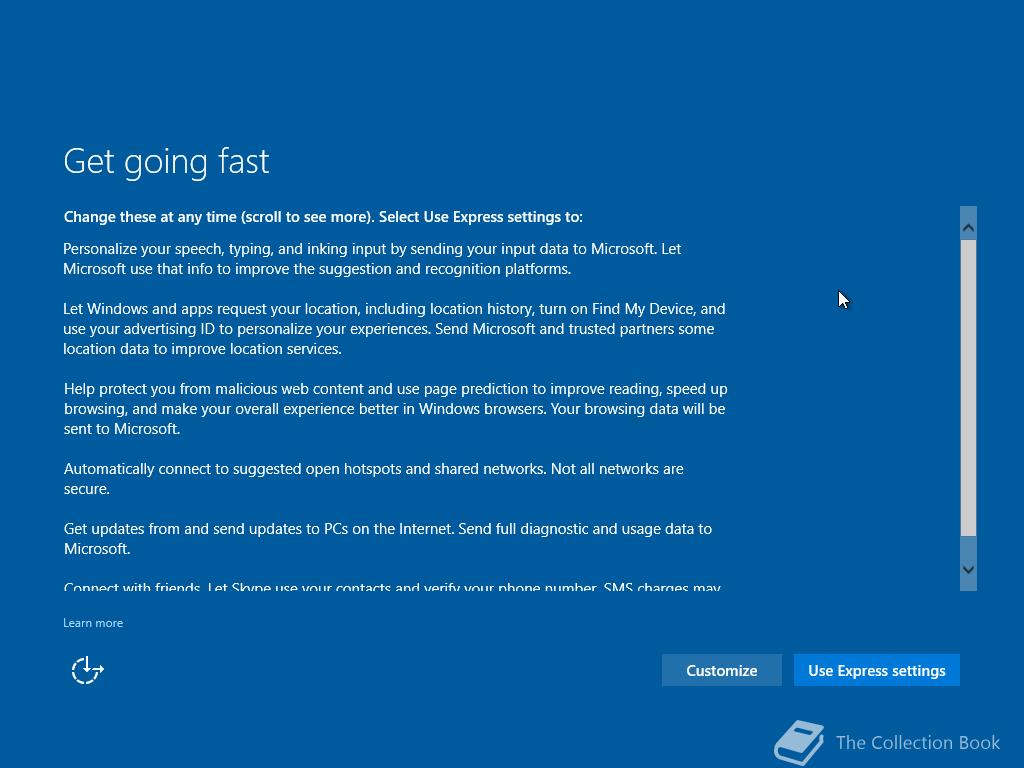This screenshot has height=768, width=1024.
Task: Click the updates and diagnostic data paragraph
Action: 387,539
